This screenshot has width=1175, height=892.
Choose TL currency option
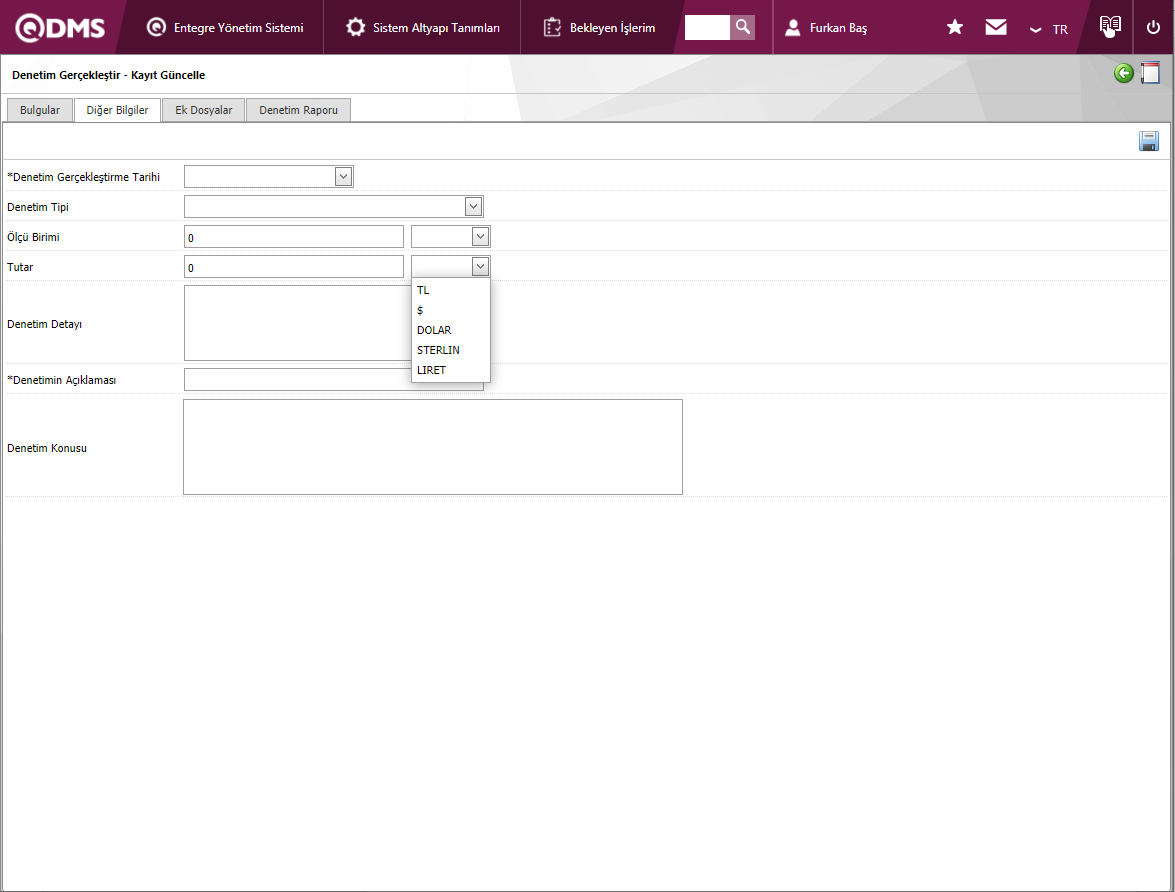click(x=423, y=290)
